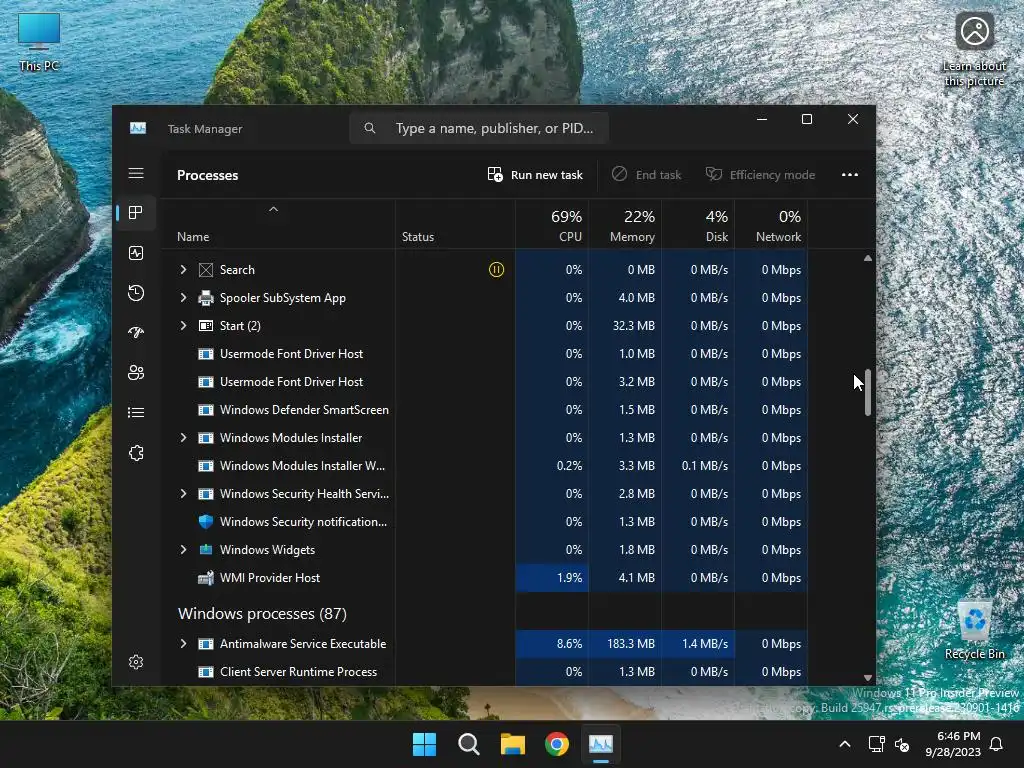Viewport: 1024px width, 768px height.
Task: Open the App history sidebar icon
Action: [x=136, y=293]
